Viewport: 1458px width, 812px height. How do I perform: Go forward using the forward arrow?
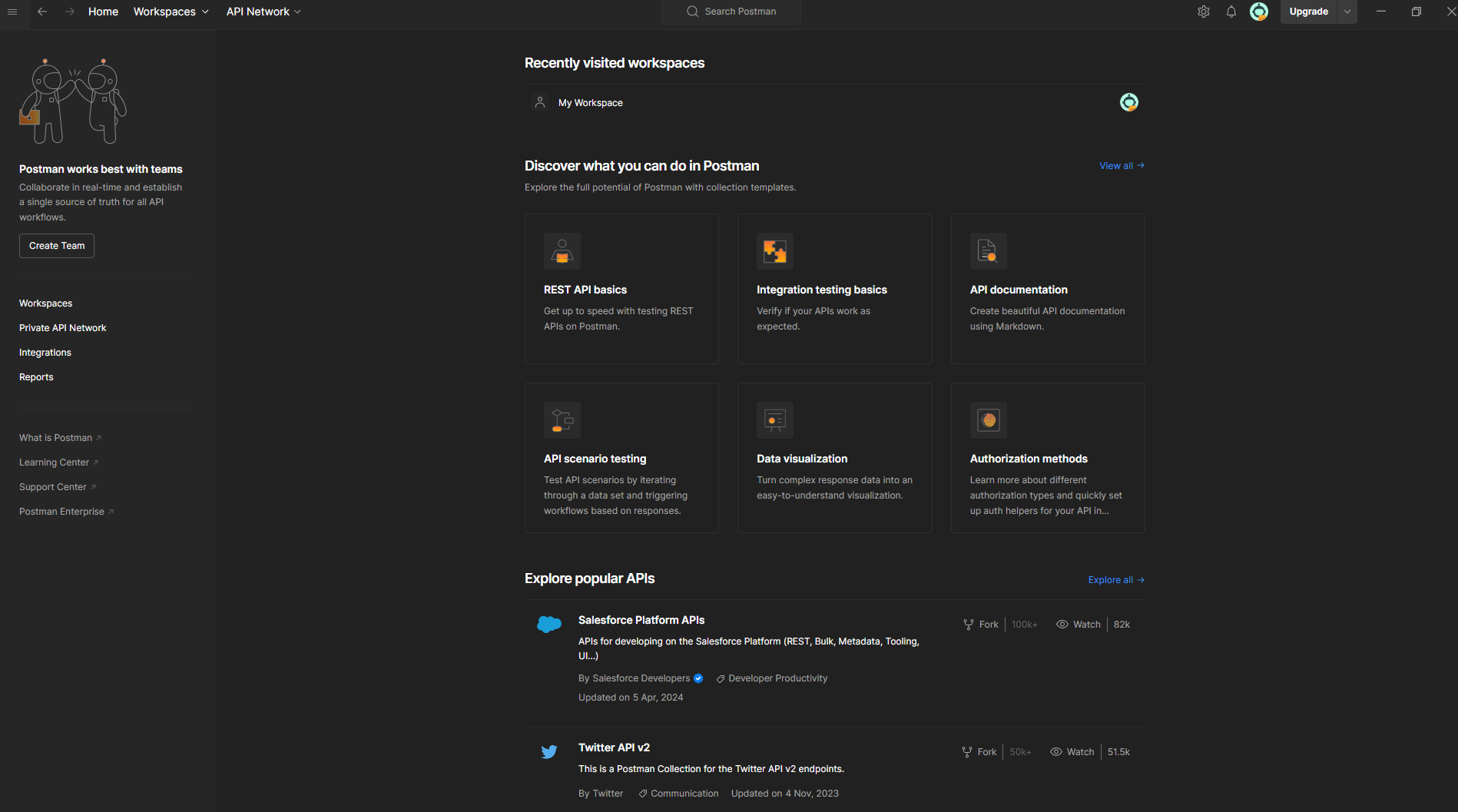coord(70,12)
